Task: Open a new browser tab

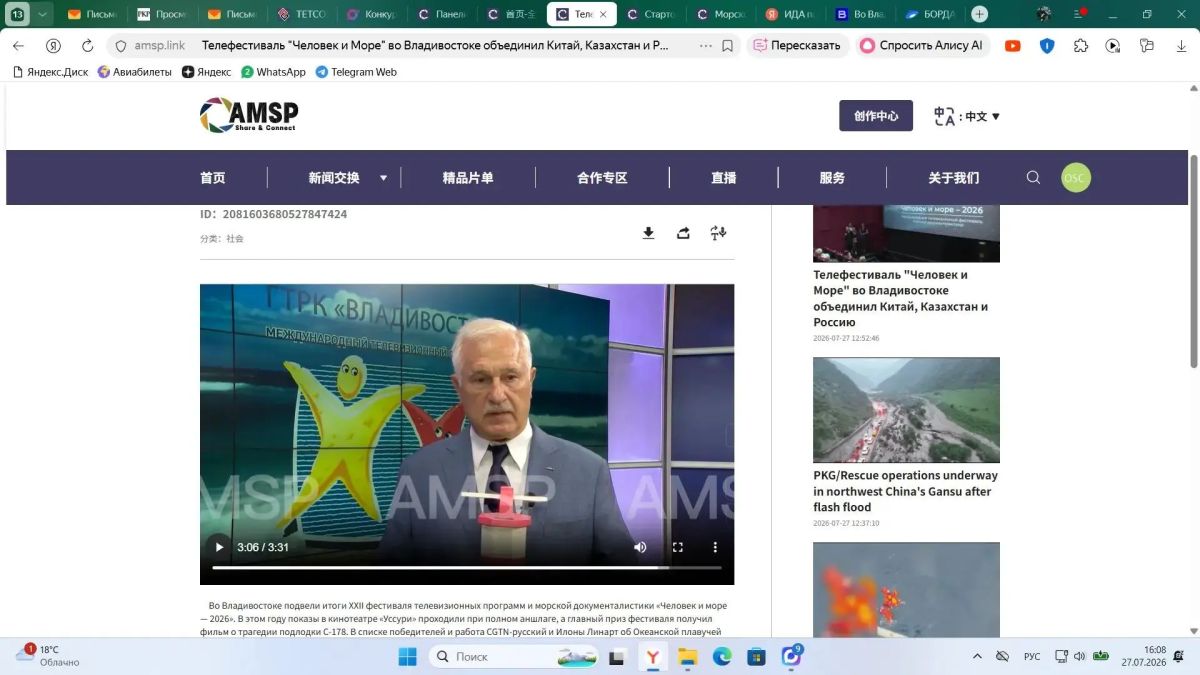Action: [979, 14]
